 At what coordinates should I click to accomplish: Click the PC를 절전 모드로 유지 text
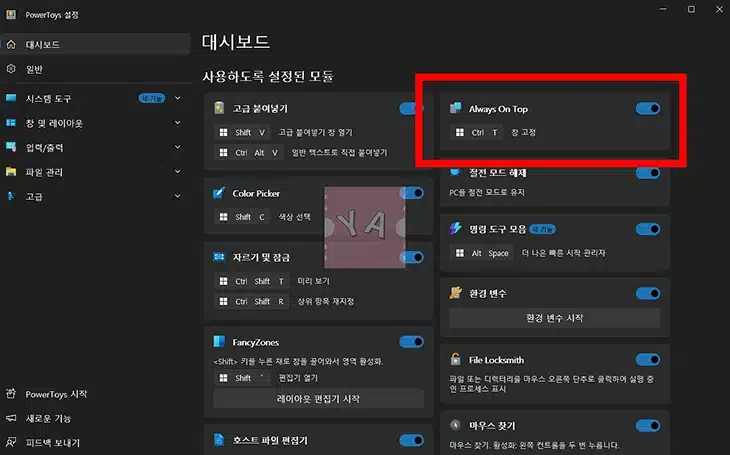click(487, 192)
